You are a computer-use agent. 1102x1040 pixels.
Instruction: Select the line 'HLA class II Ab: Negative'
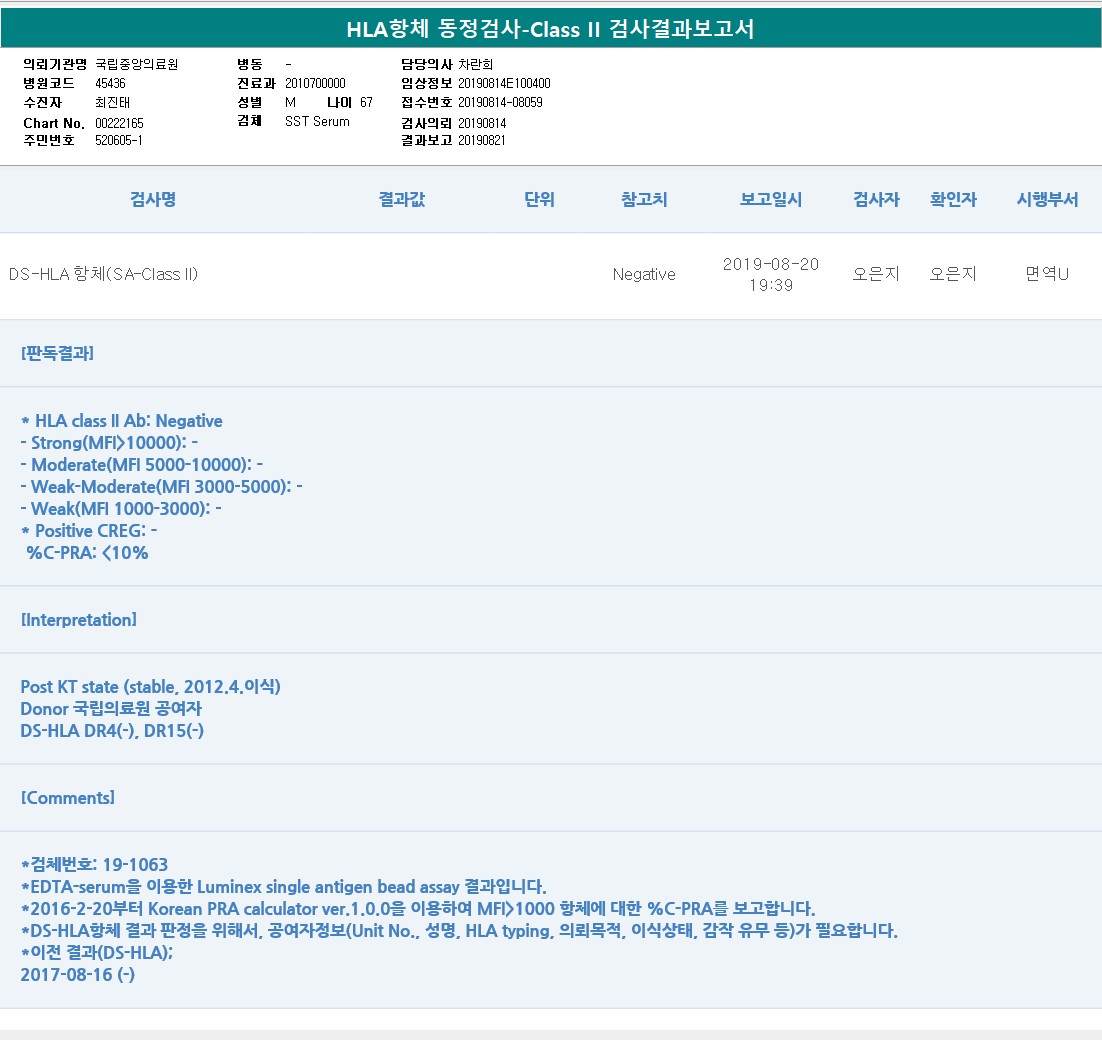pos(122,421)
